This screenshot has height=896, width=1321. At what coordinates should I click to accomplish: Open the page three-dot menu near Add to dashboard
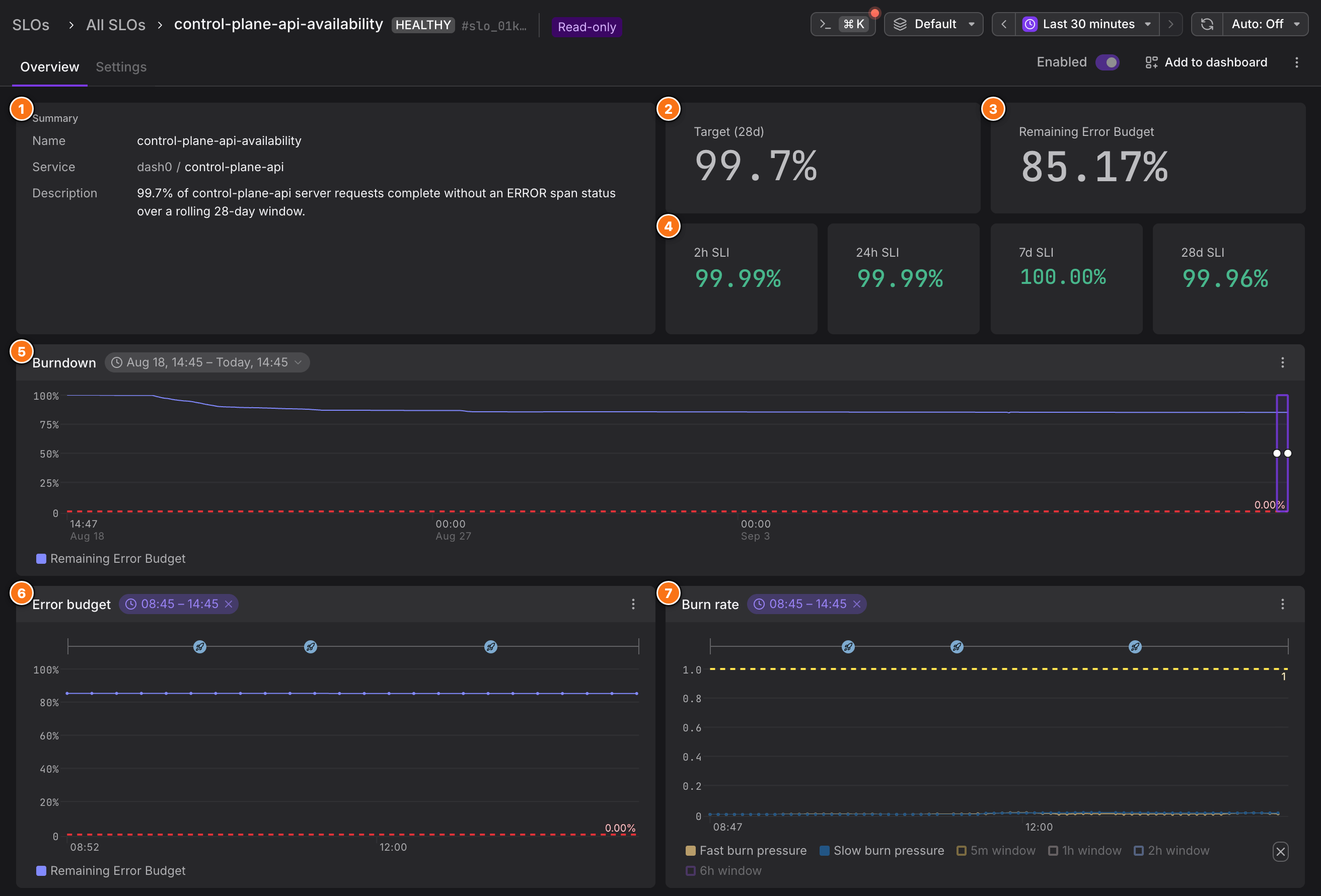[x=1296, y=62]
